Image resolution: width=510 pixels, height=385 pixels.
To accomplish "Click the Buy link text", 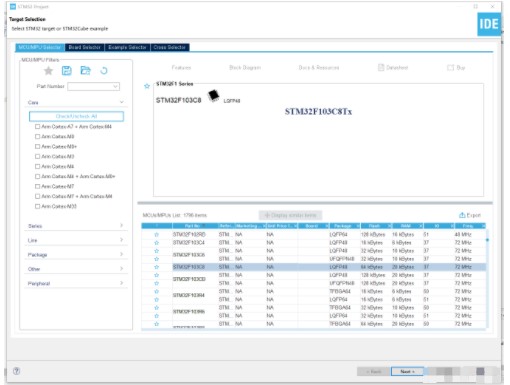I will 461,68.
